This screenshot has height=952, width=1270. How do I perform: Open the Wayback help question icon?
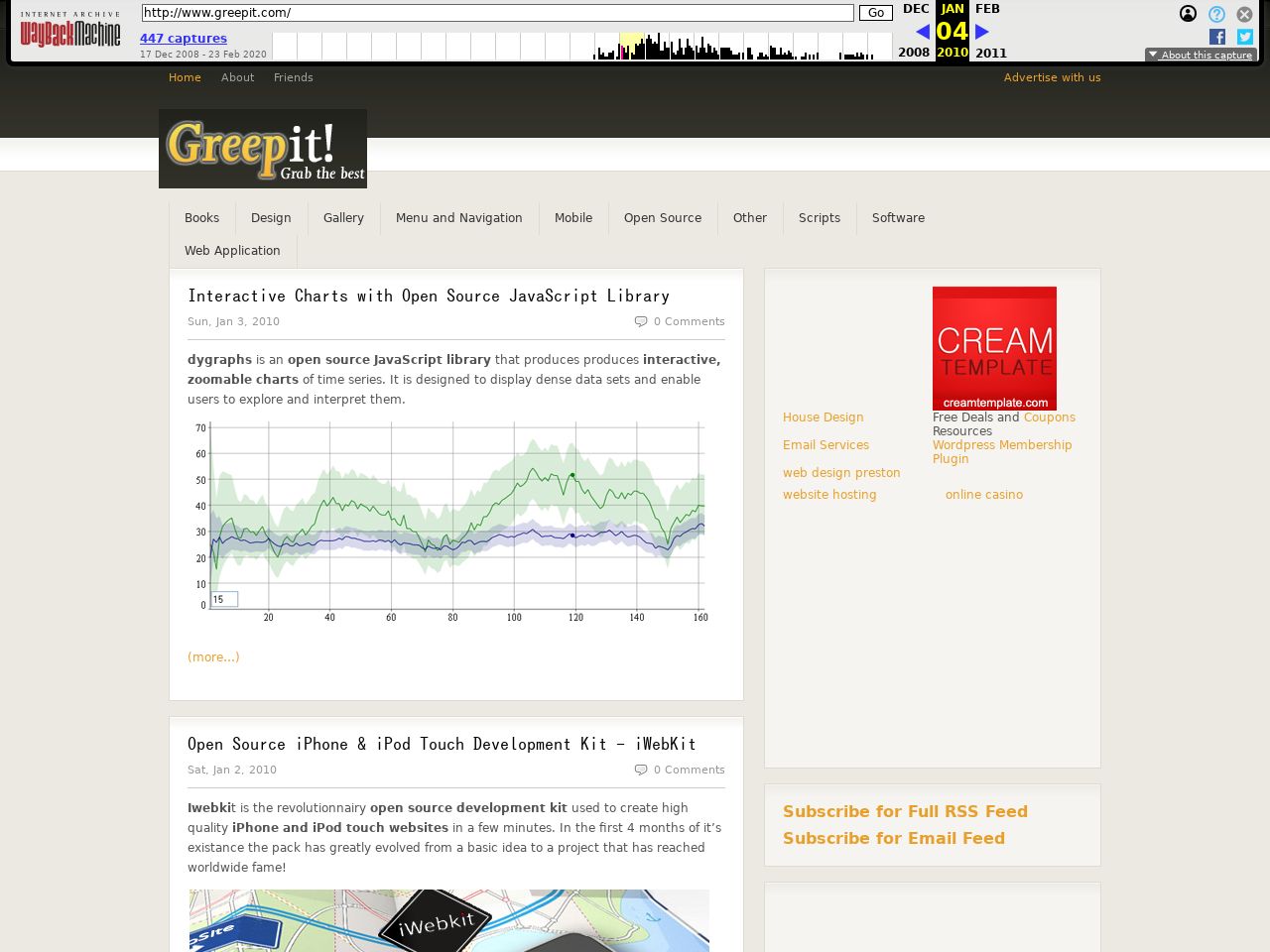point(1216,14)
